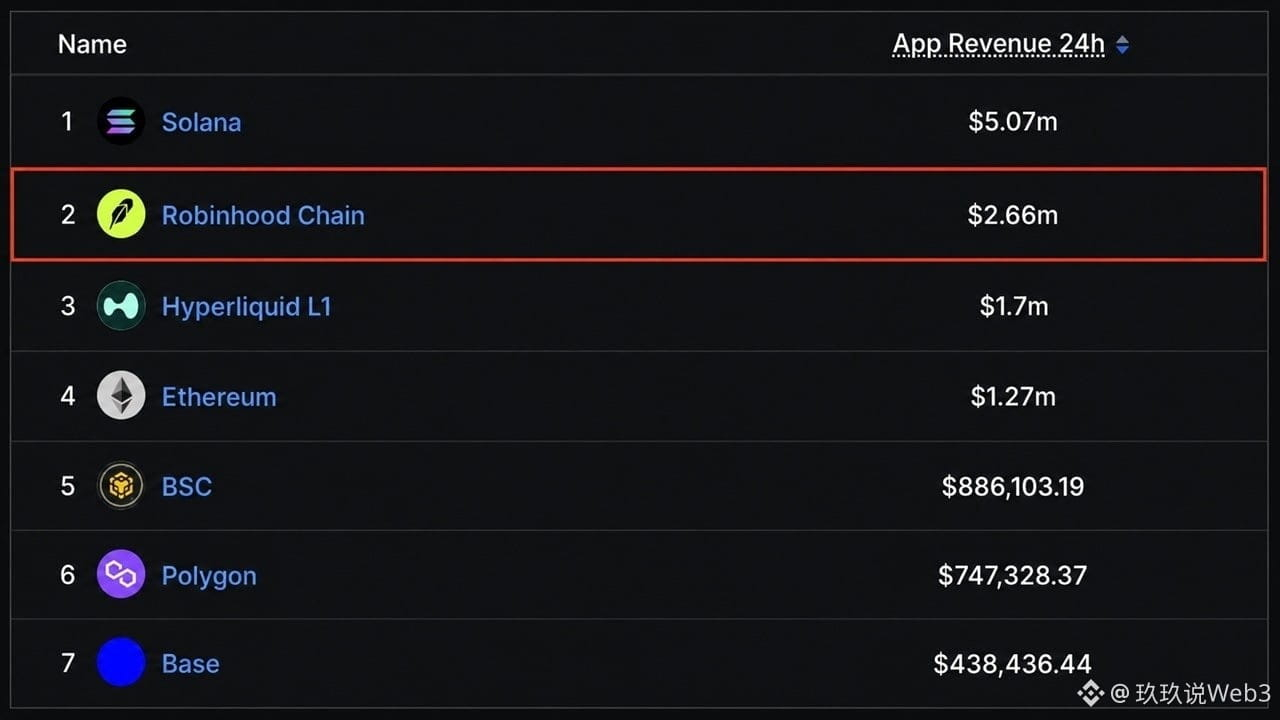Click the BSC cube logo icon
This screenshot has width=1280, height=720.
tap(121, 486)
